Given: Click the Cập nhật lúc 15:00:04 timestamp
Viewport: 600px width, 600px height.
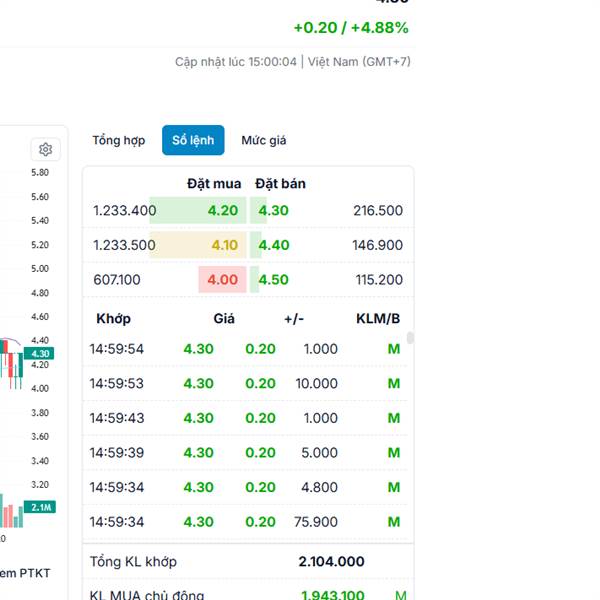Looking at the screenshot, I should point(236,62).
